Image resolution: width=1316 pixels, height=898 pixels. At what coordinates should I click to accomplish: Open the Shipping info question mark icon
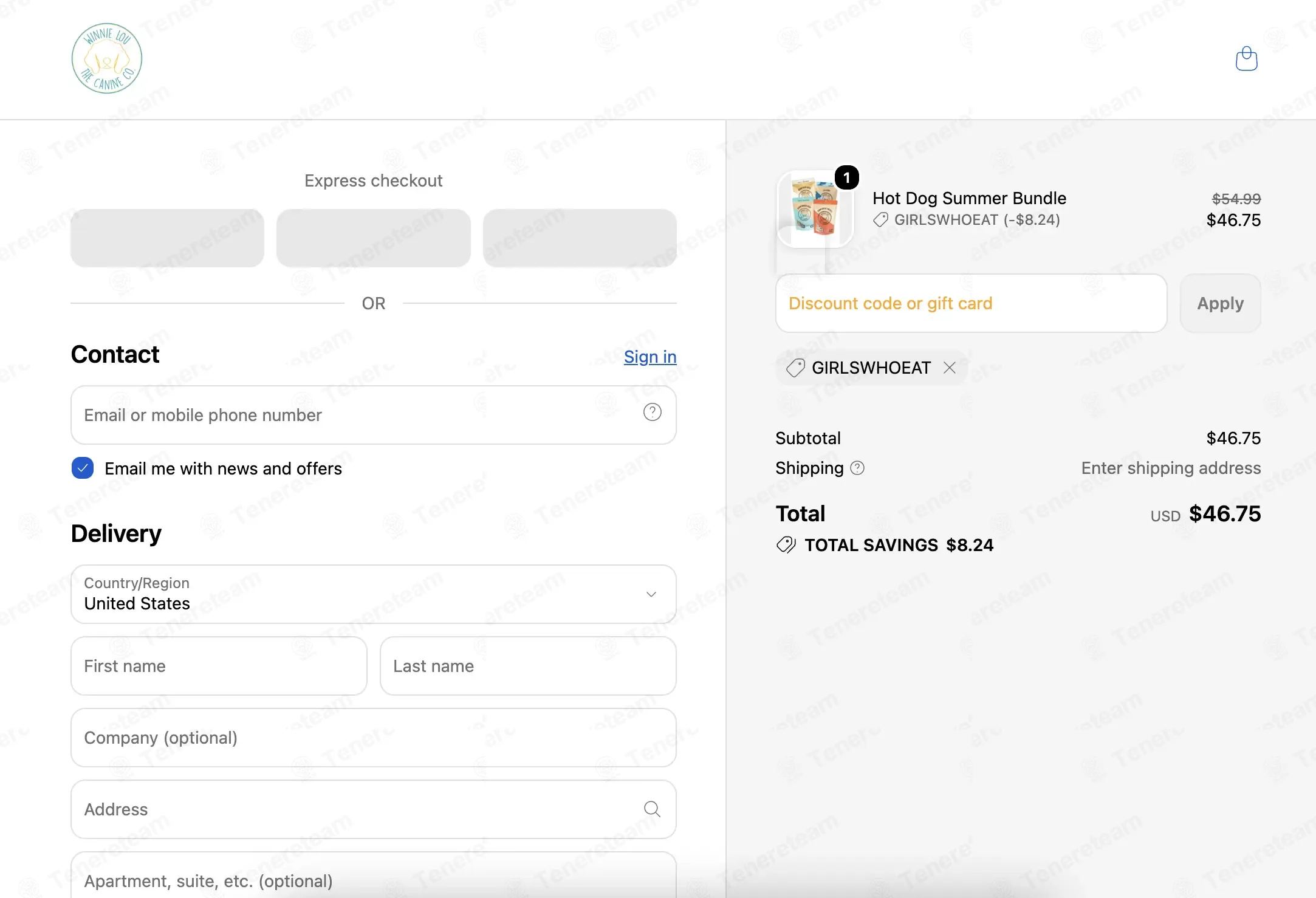[x=857, y=468]
